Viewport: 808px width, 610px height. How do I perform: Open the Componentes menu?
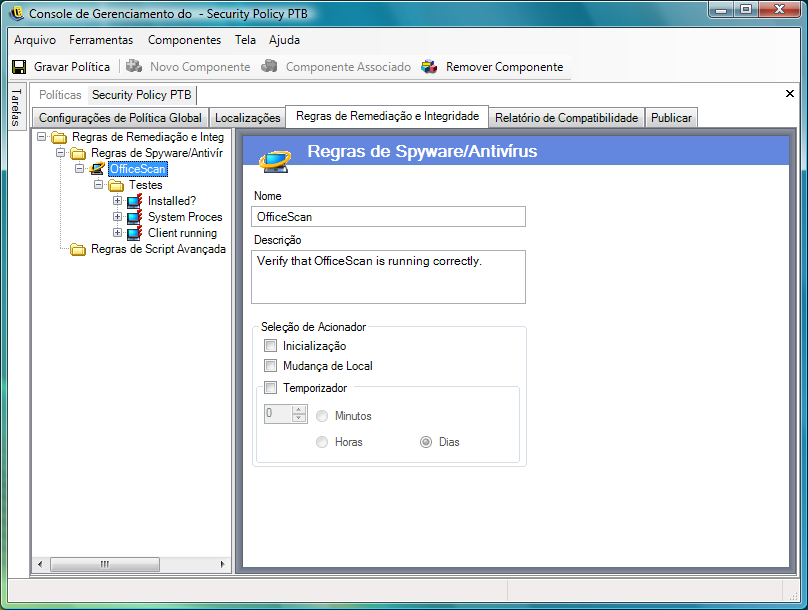tap(184, 40)
